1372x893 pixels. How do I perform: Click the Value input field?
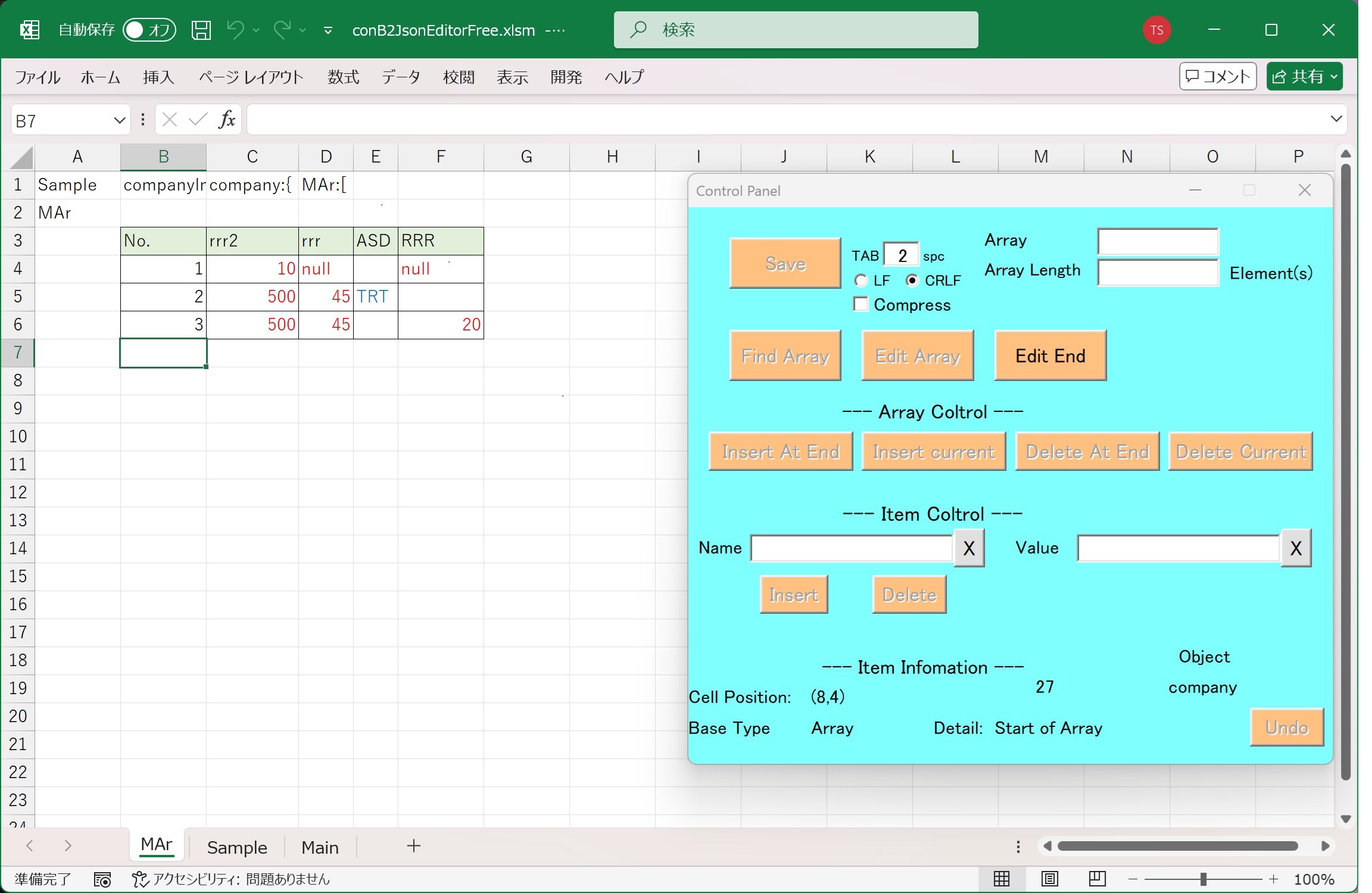pyautogui.click(x=1178, y=548)
